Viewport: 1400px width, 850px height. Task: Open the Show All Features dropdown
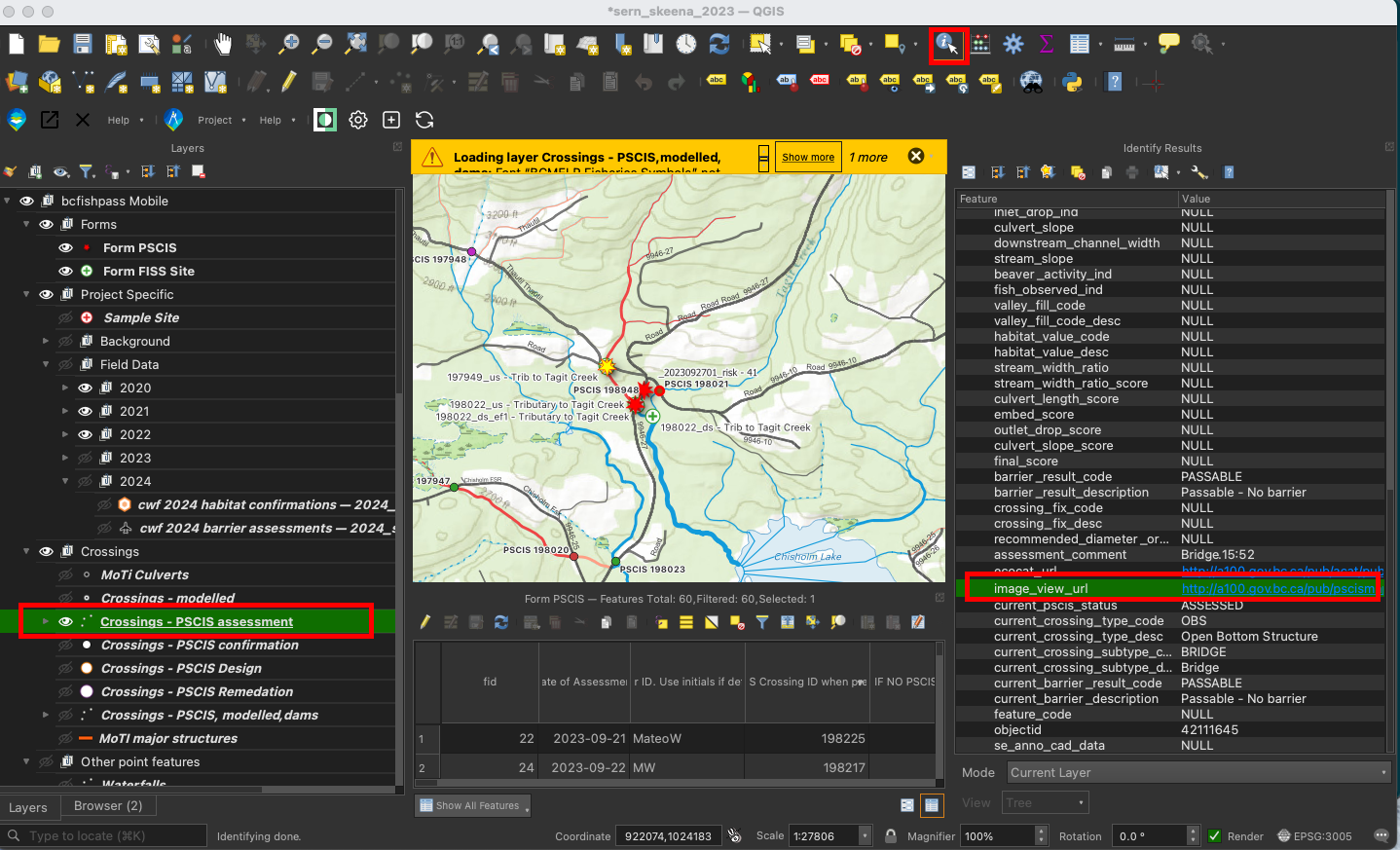(x=472, y=805)
